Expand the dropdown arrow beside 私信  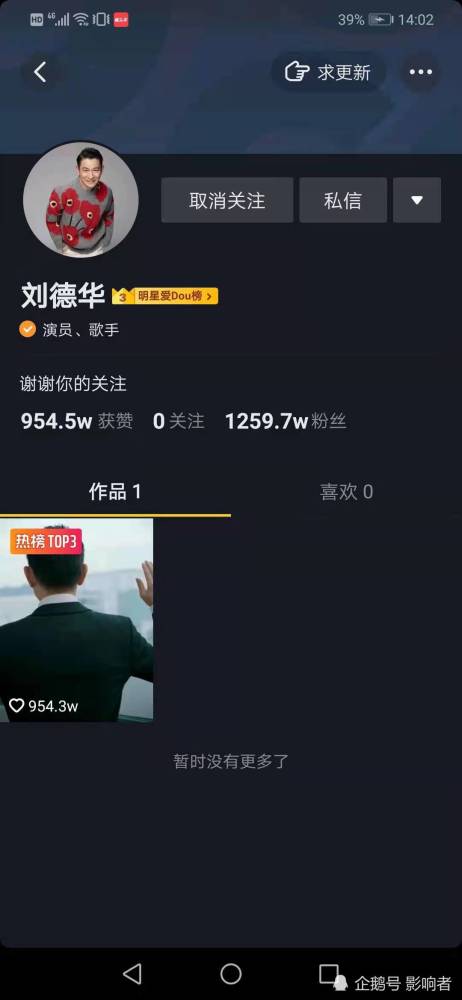coord(417,200)
